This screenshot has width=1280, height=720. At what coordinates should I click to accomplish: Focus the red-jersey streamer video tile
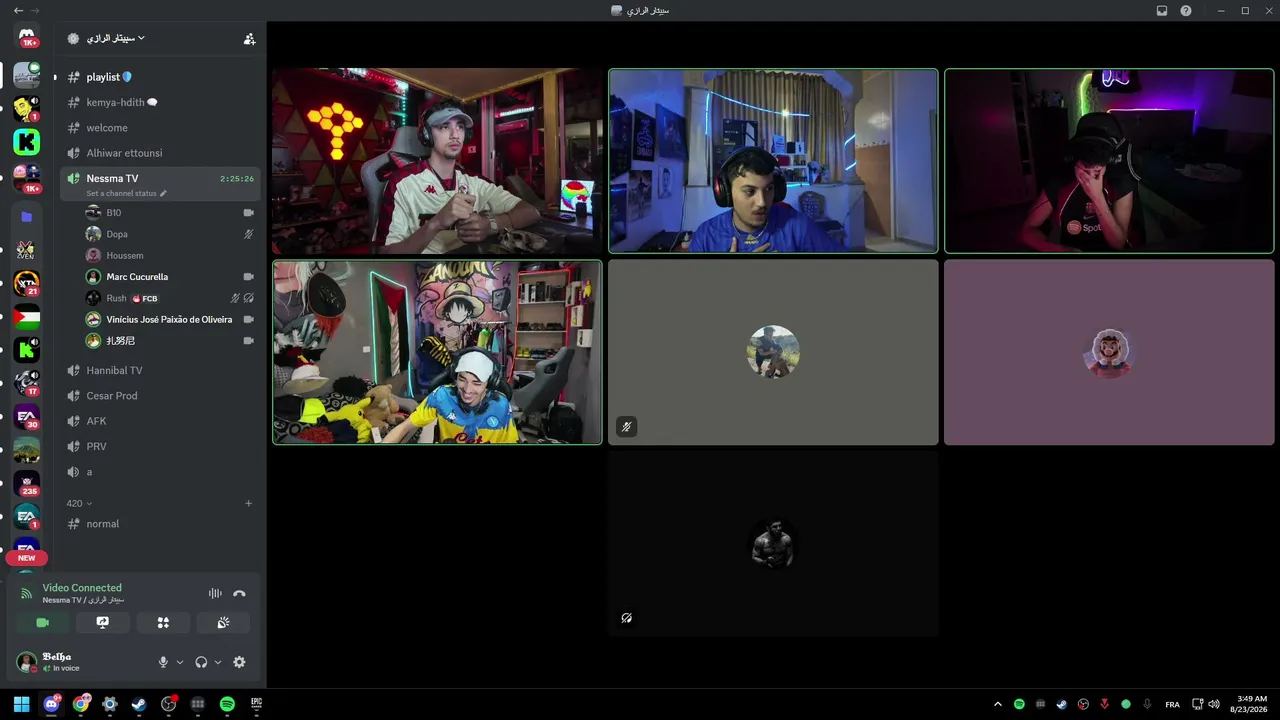tap(437, 161)
